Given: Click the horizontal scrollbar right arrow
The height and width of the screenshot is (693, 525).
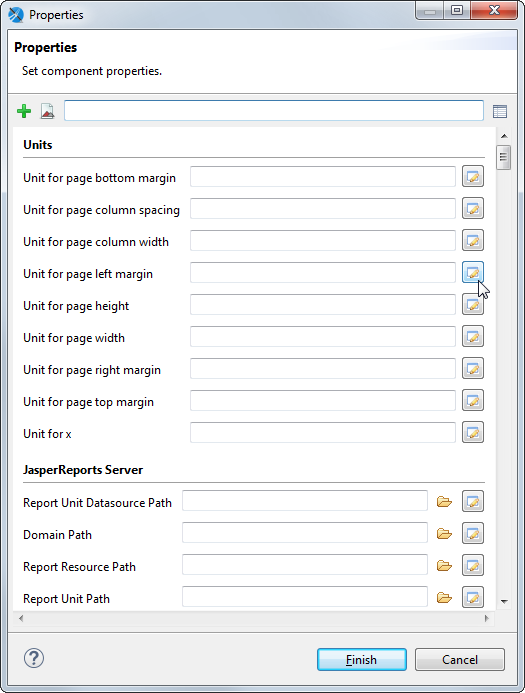Looking at the screenshot, I should tap(487, 618).
